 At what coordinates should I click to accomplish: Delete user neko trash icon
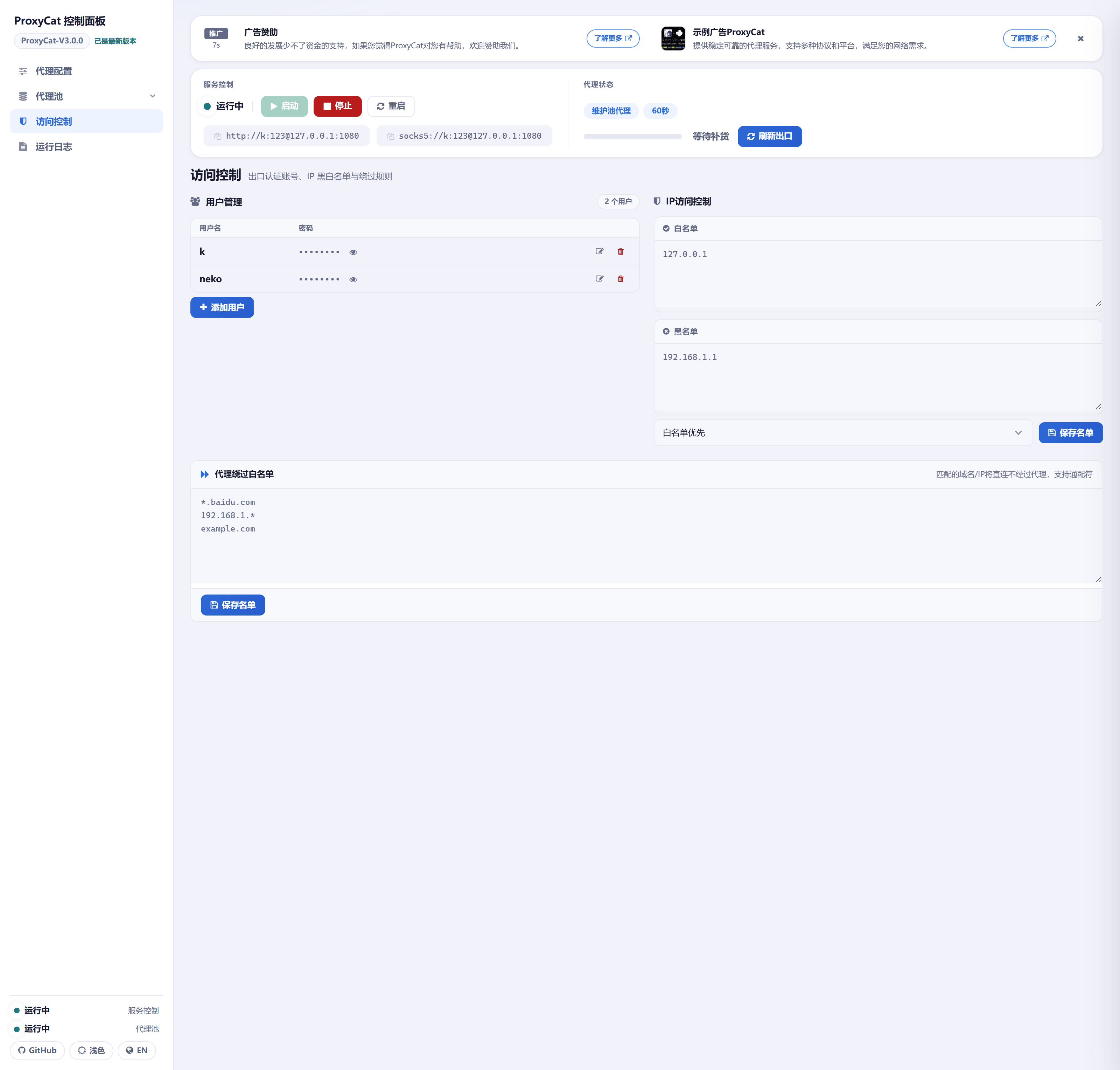click(621, 279)
